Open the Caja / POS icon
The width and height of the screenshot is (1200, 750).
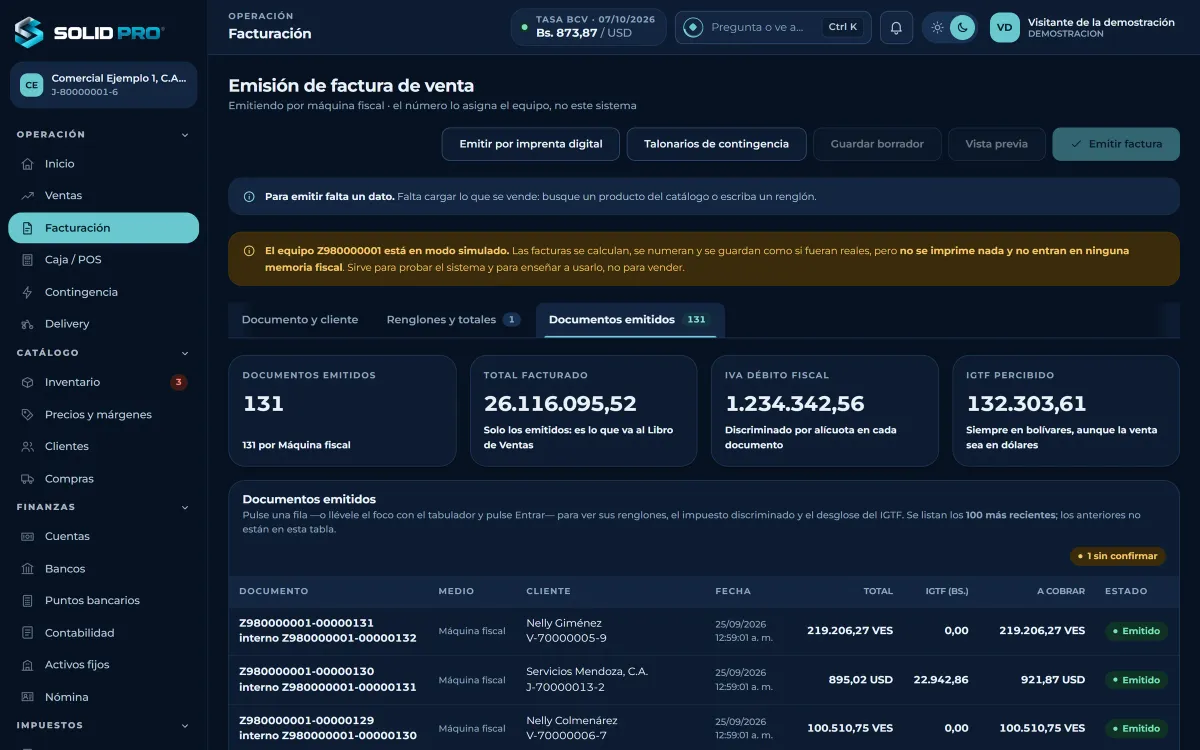coord(27,260)
